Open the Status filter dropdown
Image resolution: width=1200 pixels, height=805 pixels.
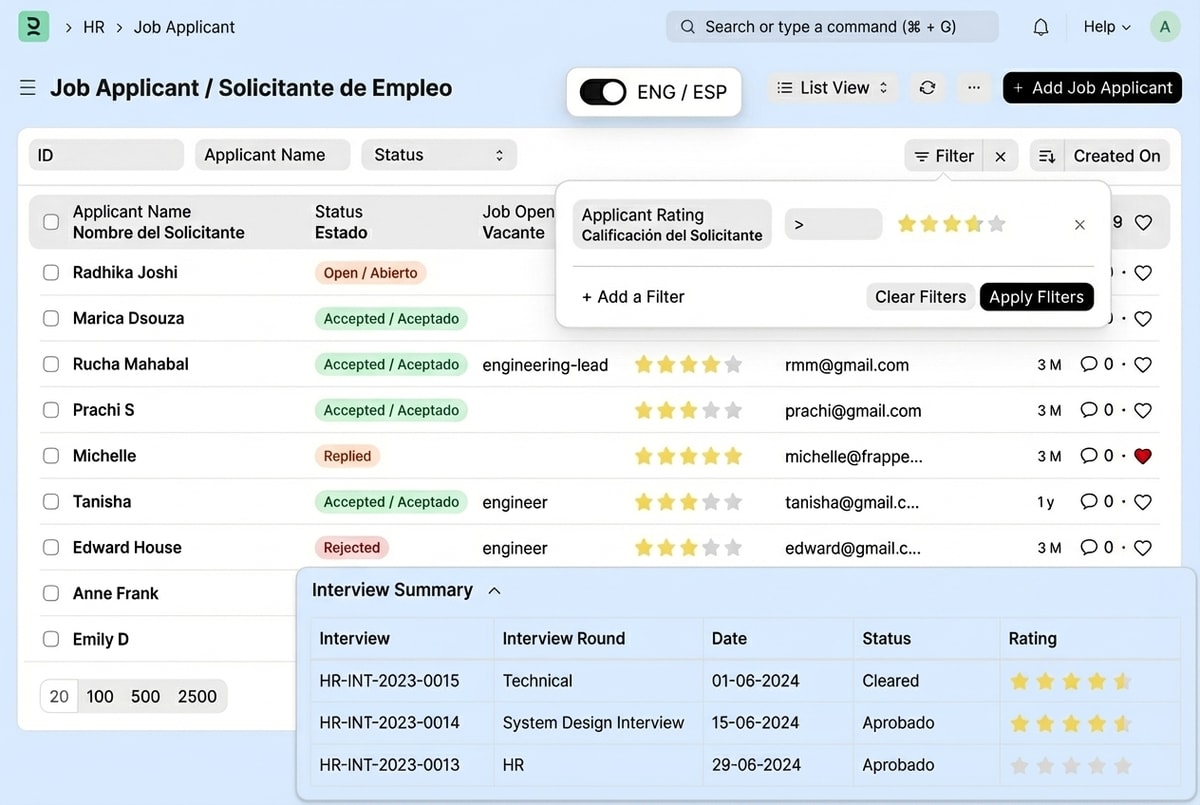[438, 155]
